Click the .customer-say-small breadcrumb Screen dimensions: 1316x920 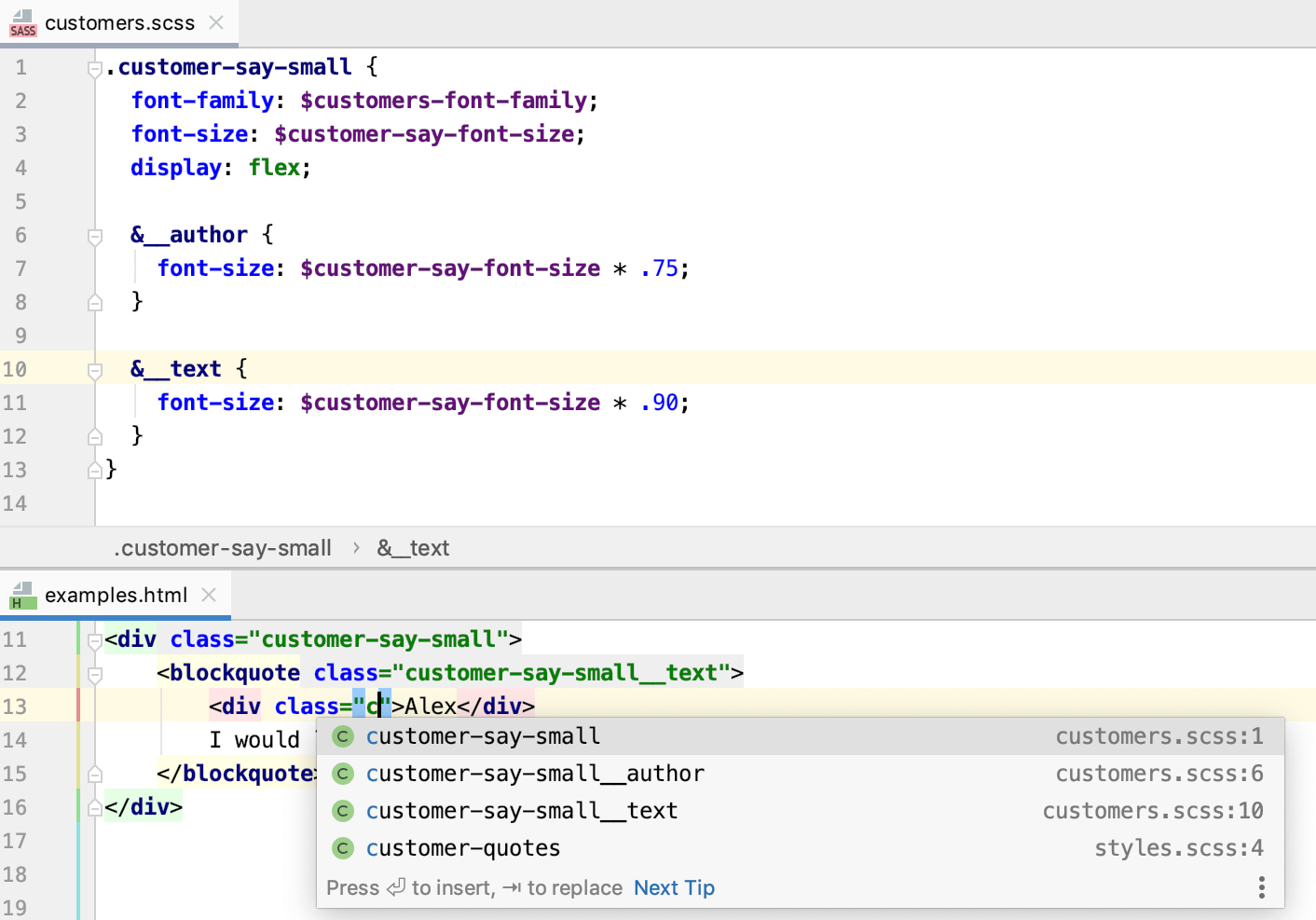pyautogui.click(x=222, y=548)
